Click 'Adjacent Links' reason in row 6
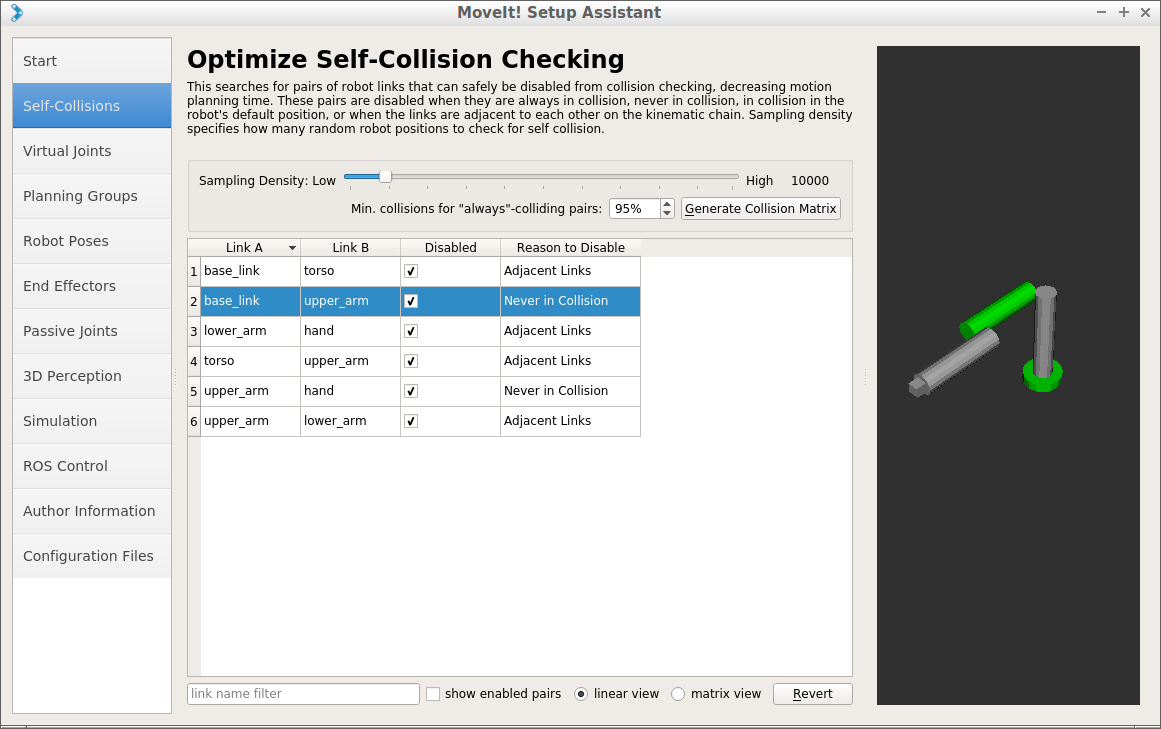 570,421
